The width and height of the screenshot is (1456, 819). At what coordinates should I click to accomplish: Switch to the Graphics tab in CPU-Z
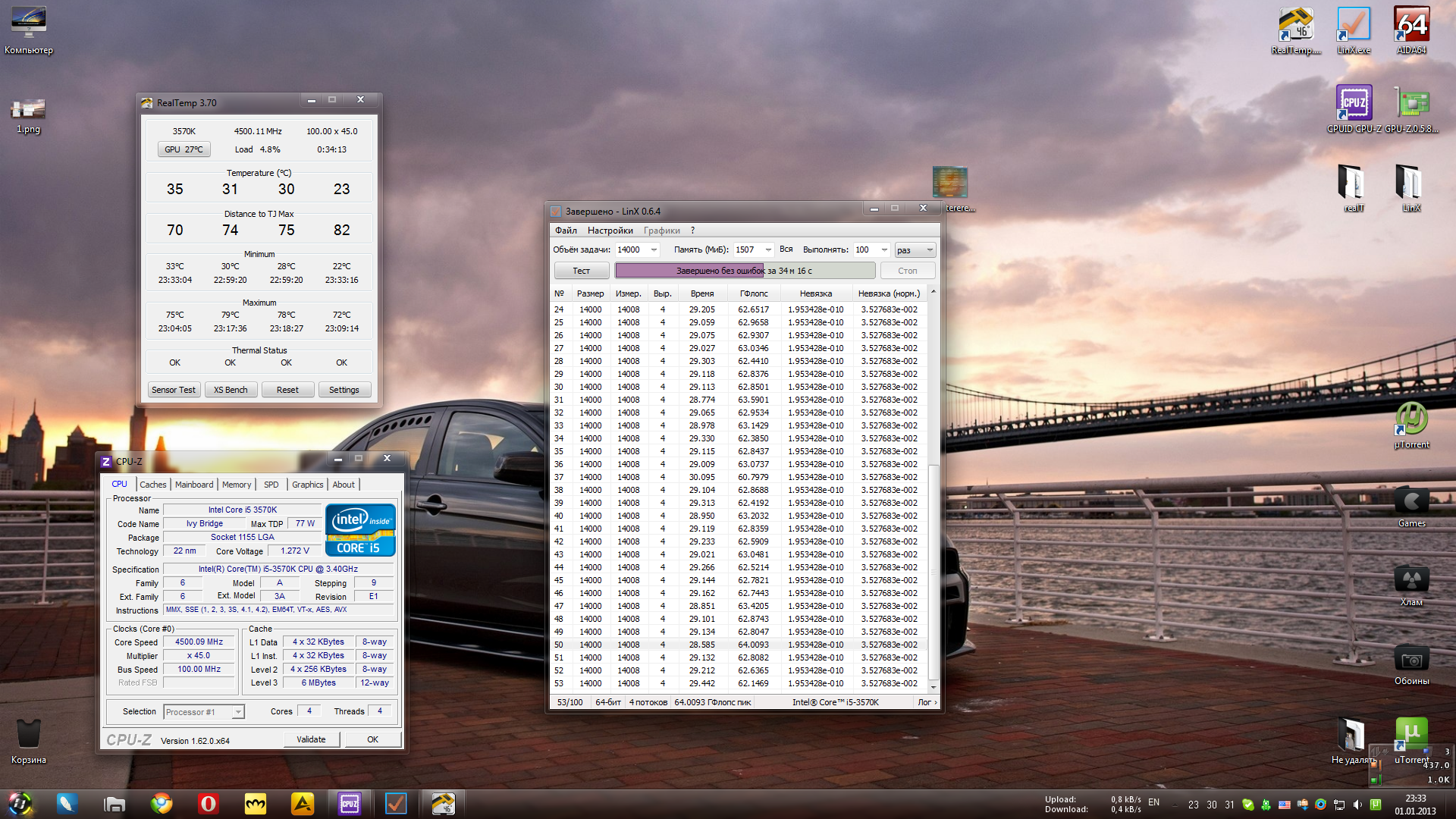(x=307, y=485)
